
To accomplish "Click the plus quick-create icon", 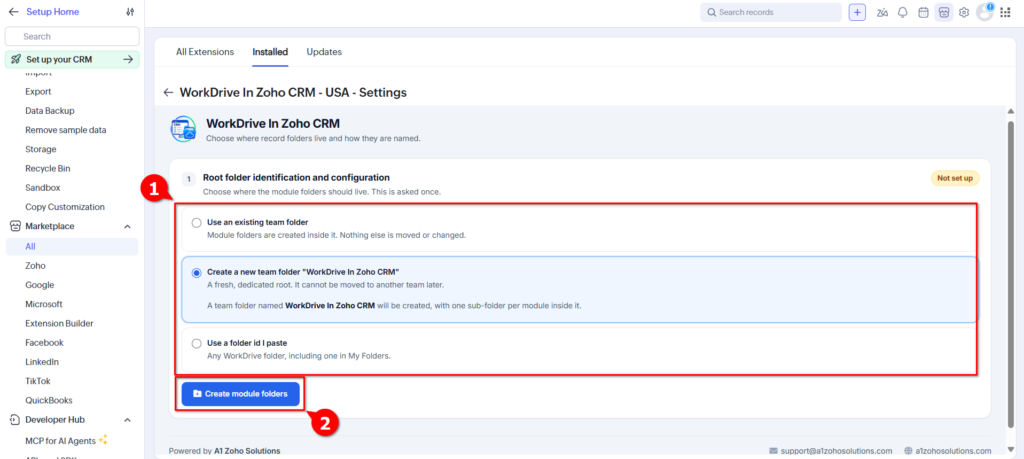I will 857,12.
